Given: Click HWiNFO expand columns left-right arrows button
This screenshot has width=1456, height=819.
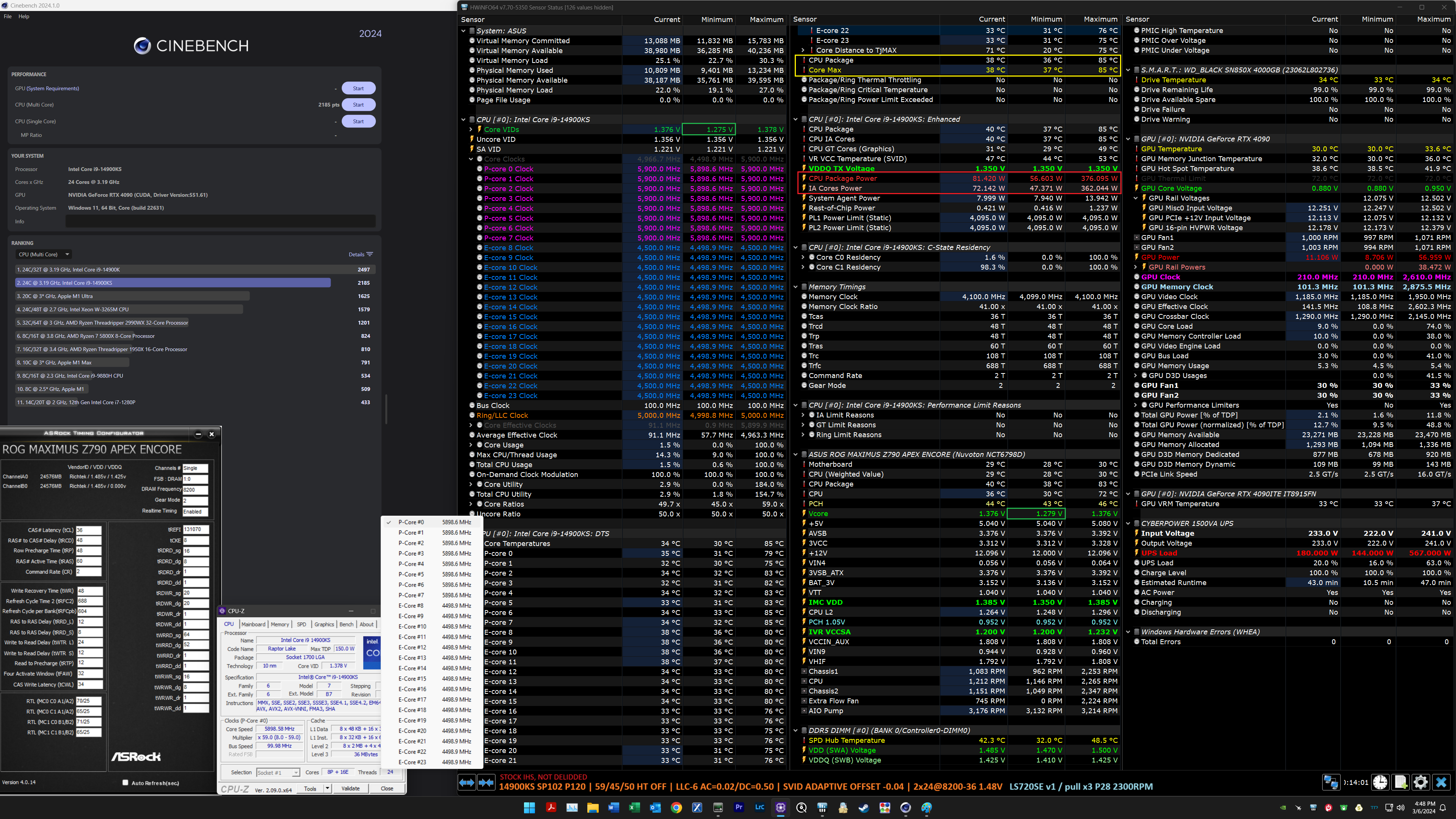Looking at the screenshot, I should 466,782.
